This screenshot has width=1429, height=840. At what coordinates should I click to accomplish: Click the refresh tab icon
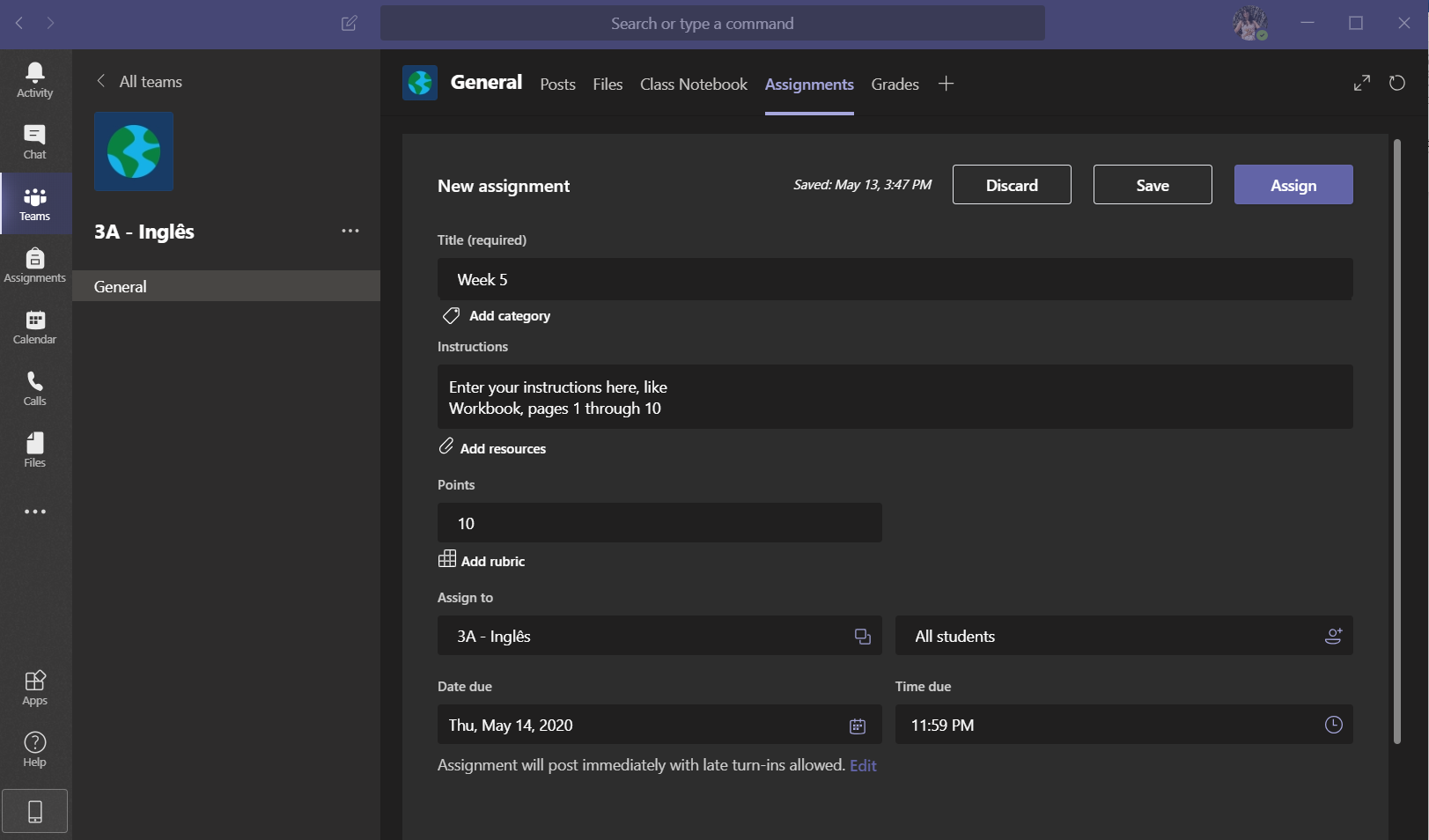(x=1397, y=83)
